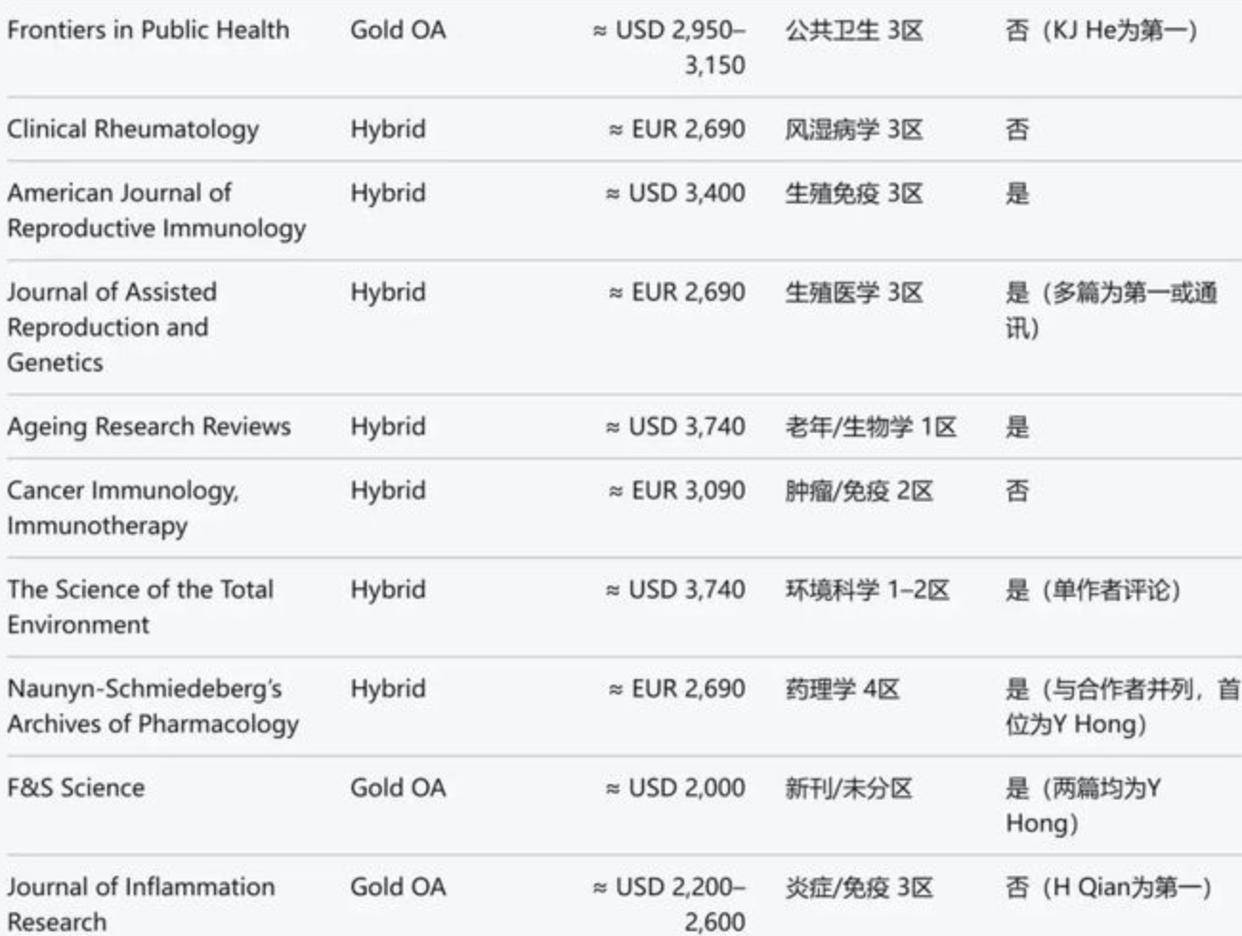Click the EUR 3,090 fee cell
The height and width of the screenshot is (936, 1242).
pos(677,491)
